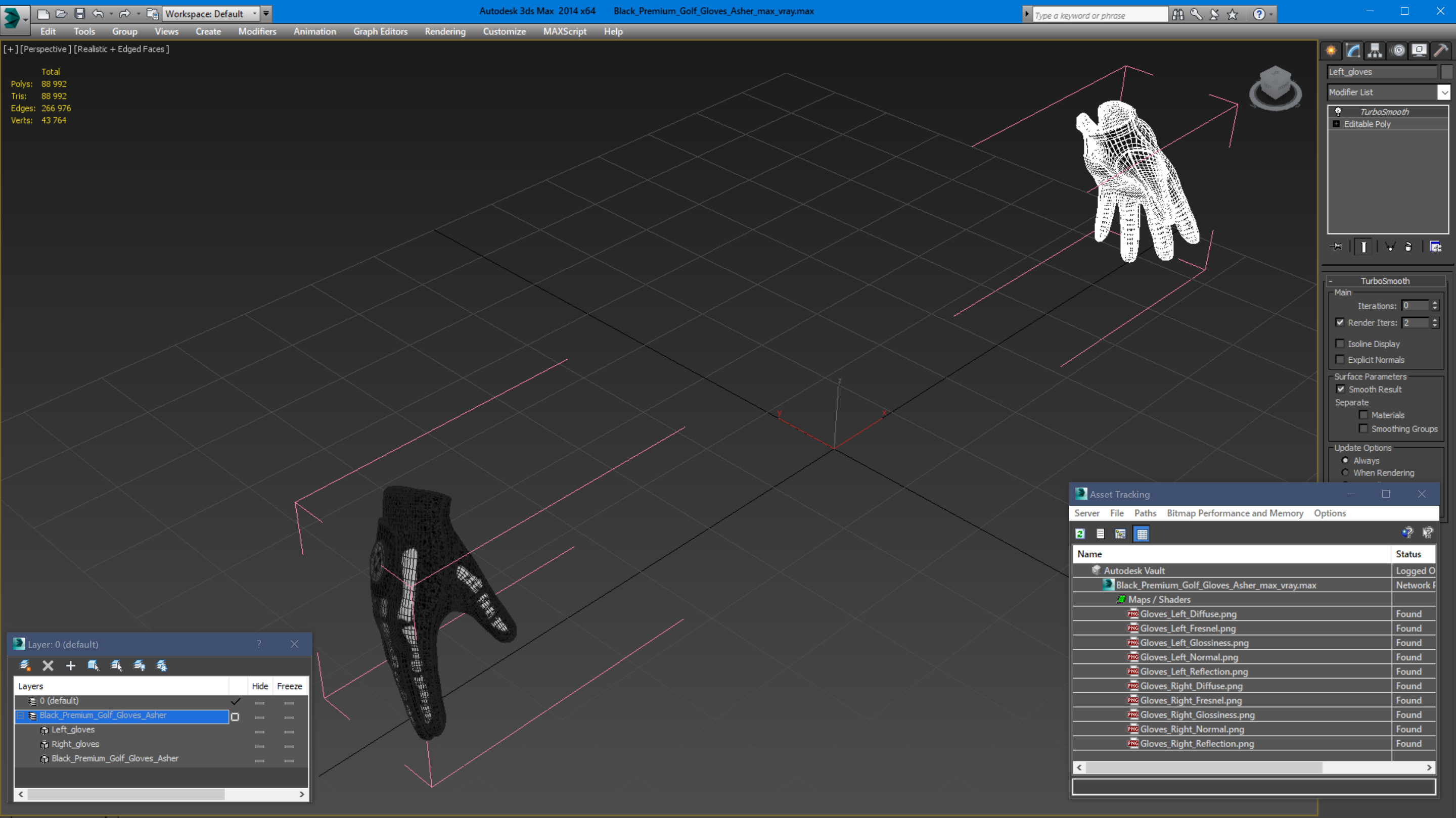This screenshot has height=818, width=1456.
Task: Click Status Log icon in Asset Tracking
Action: tap(1101, 533)
